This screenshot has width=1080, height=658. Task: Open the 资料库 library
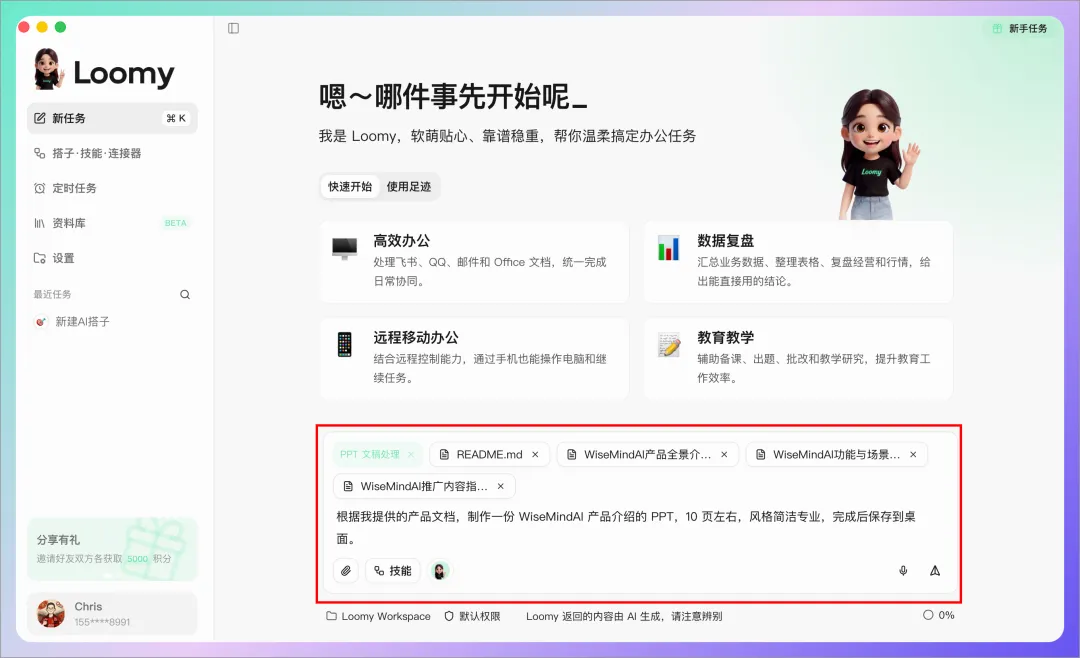[x=112, y=223]
